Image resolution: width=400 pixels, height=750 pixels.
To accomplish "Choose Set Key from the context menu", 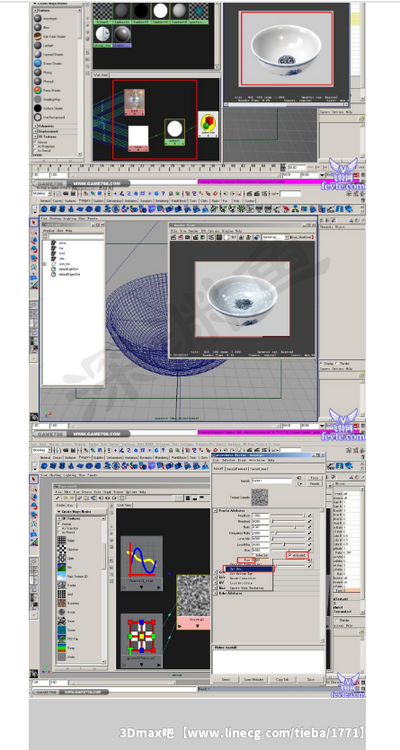I will pos(249,569).
